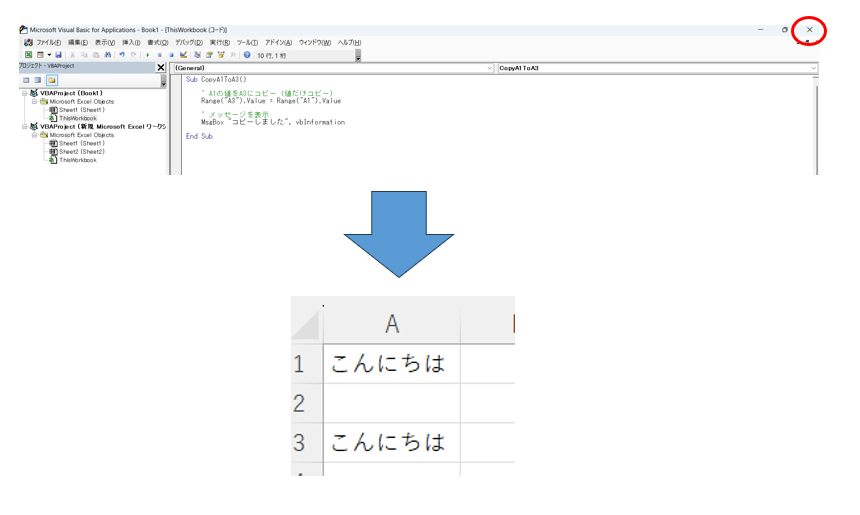Image resolution: width=860 pixels, height=515 pixels.
Task: Undo the last edit in the toolbar
Action: [x=122, y=55]
